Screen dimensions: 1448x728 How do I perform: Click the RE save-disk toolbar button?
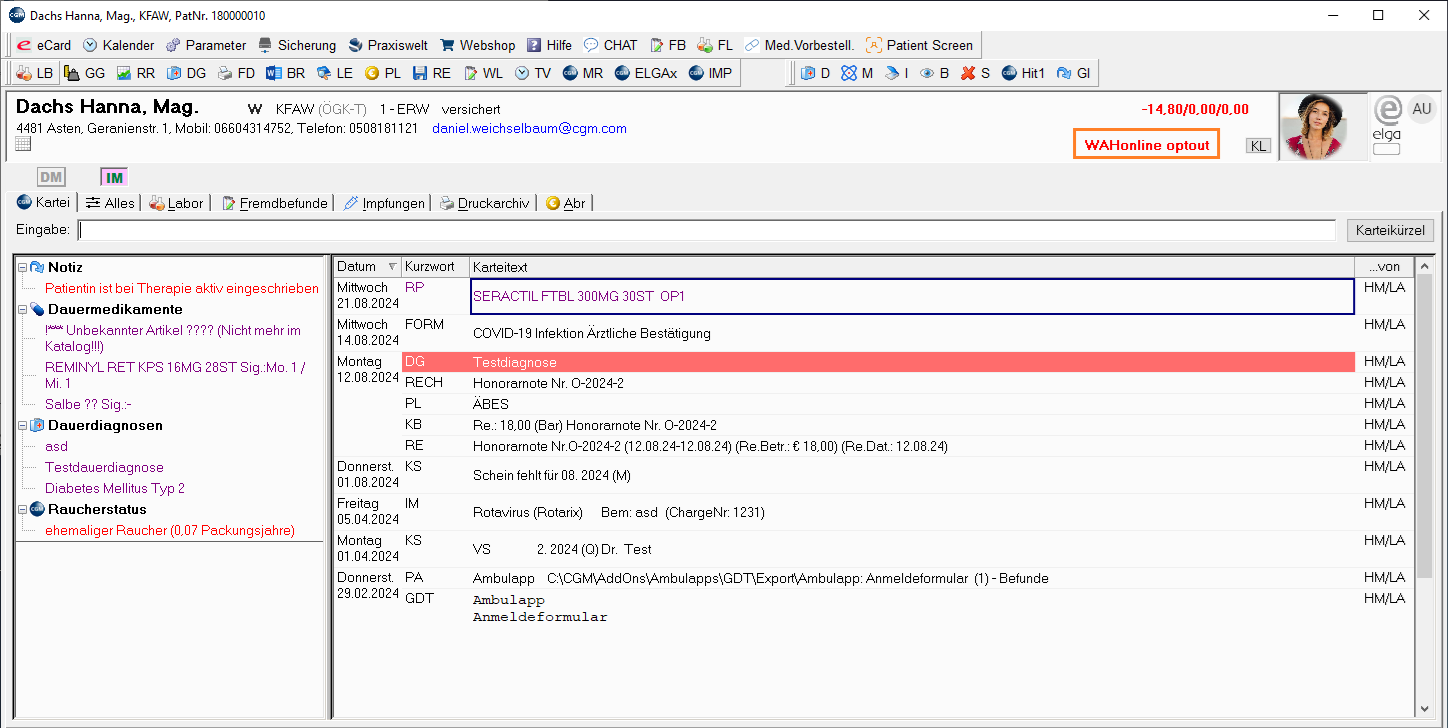click(x=432, y=73)
